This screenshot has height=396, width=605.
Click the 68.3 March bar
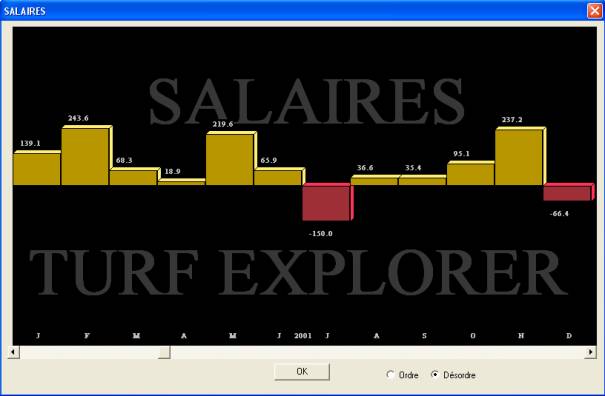[x=135, y=176]
